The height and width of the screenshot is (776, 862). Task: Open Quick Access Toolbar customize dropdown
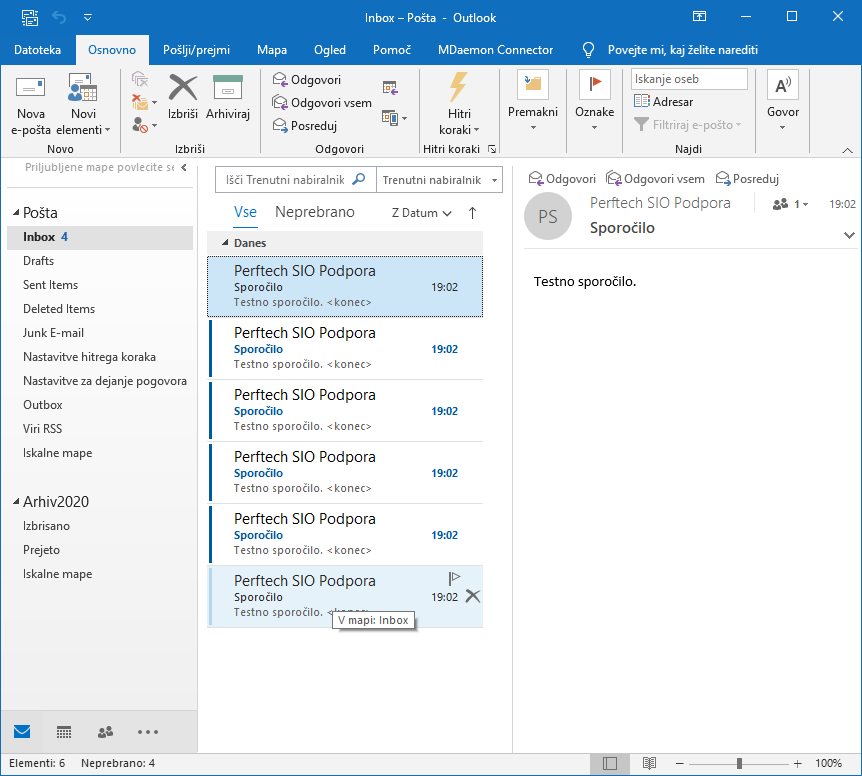(x=87, y=18)
